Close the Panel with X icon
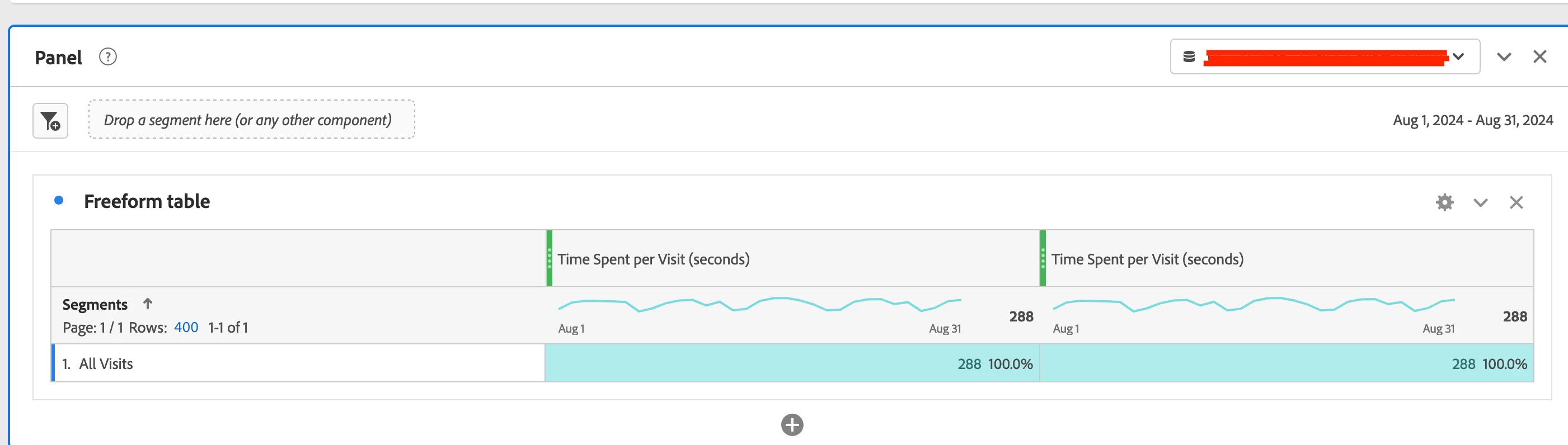The width and height of the screenshot is (1568, 445). 1539,57
